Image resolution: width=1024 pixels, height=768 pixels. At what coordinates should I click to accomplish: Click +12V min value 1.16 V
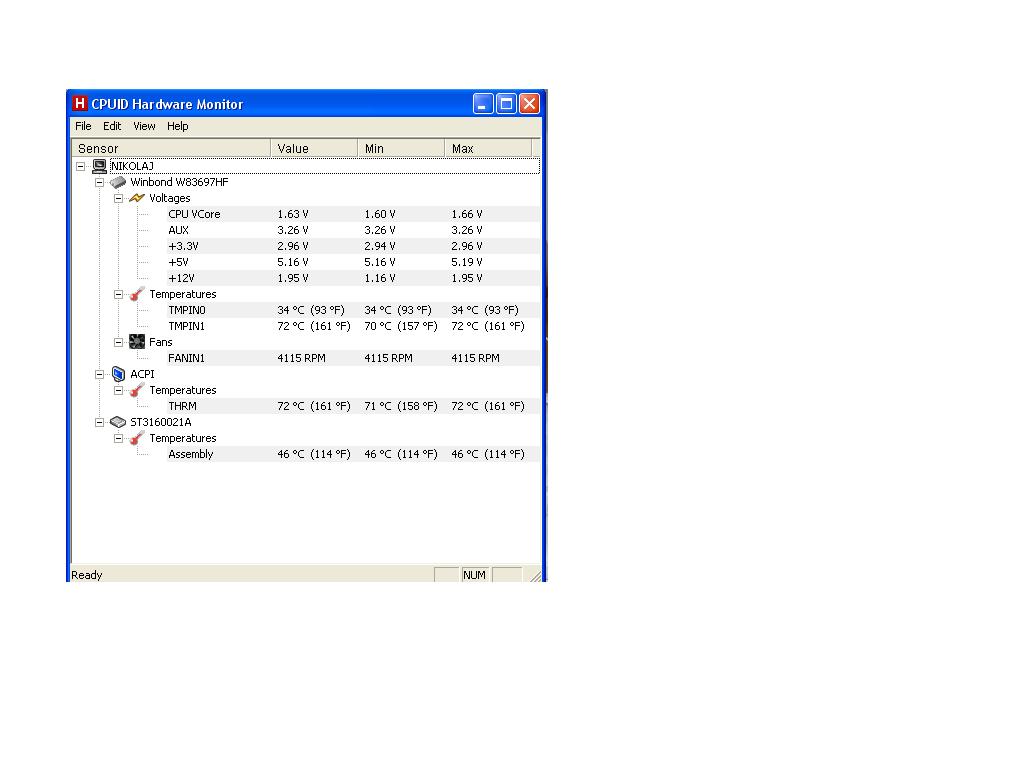point(380,278)
